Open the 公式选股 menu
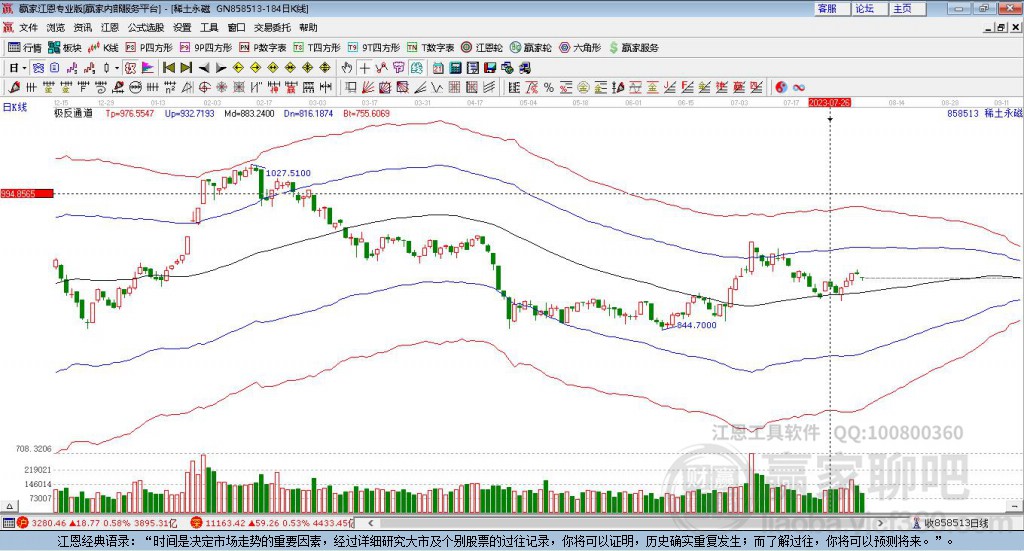1024x551 pixels. (146, 27)
